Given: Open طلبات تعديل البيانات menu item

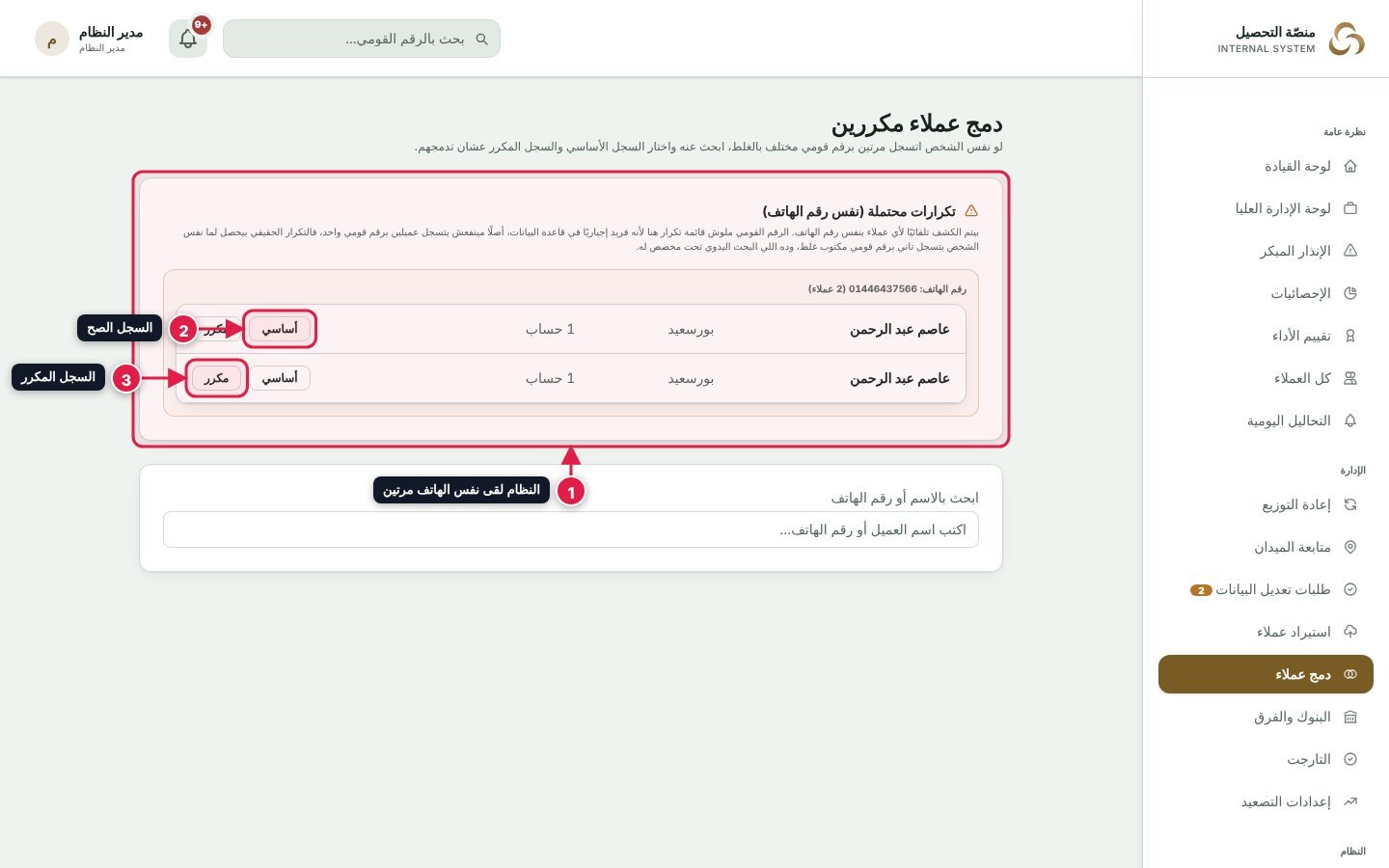Looking at the screenshot, I should pyautogui.click(x=1266, y=589).
